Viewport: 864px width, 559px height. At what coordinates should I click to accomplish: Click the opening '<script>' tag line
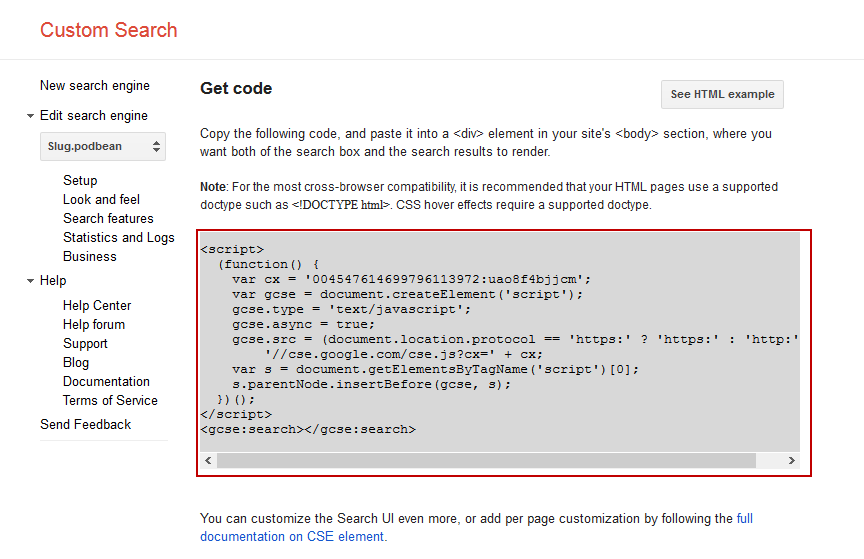[x=232, y=250]
